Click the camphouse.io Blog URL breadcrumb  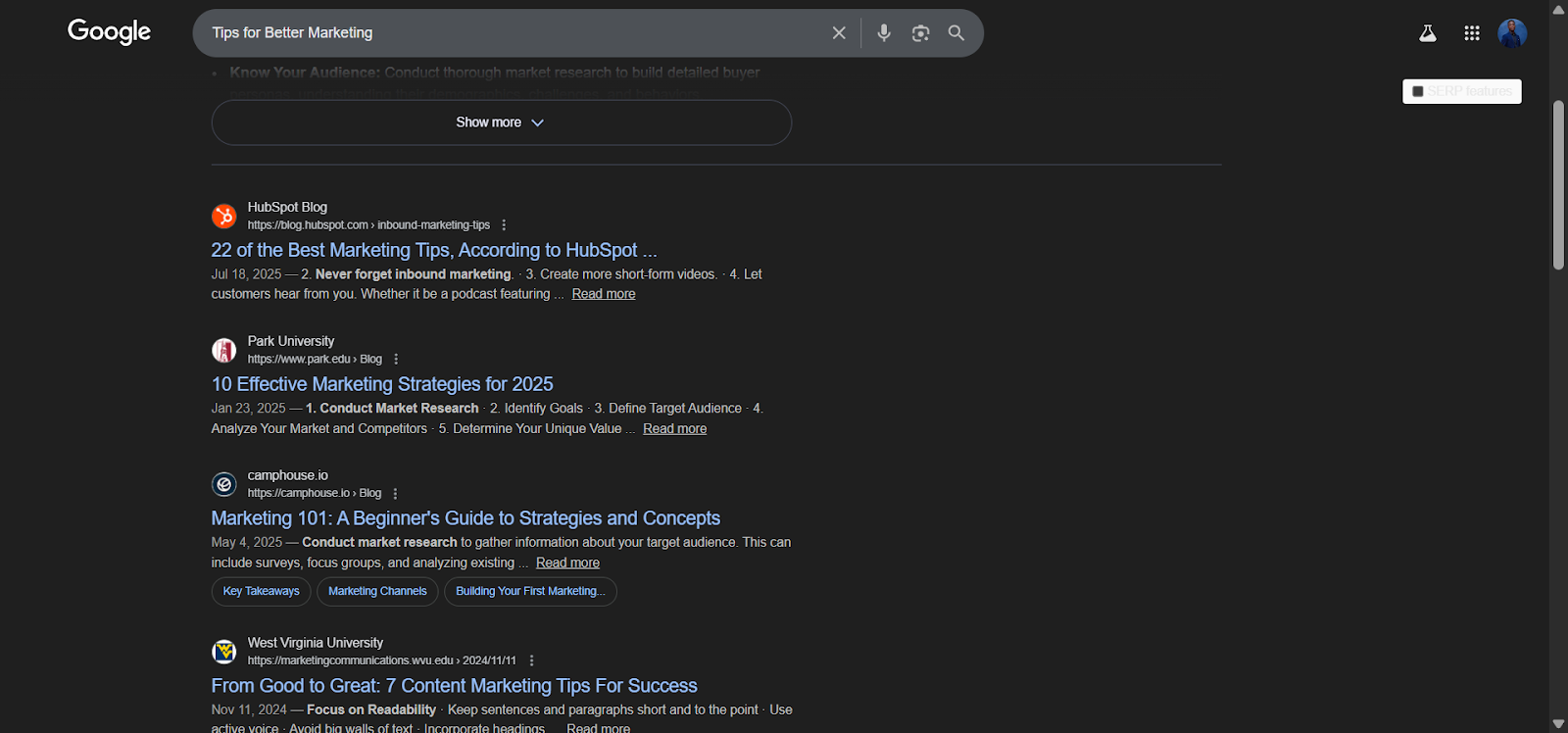[x=315, y=494]
